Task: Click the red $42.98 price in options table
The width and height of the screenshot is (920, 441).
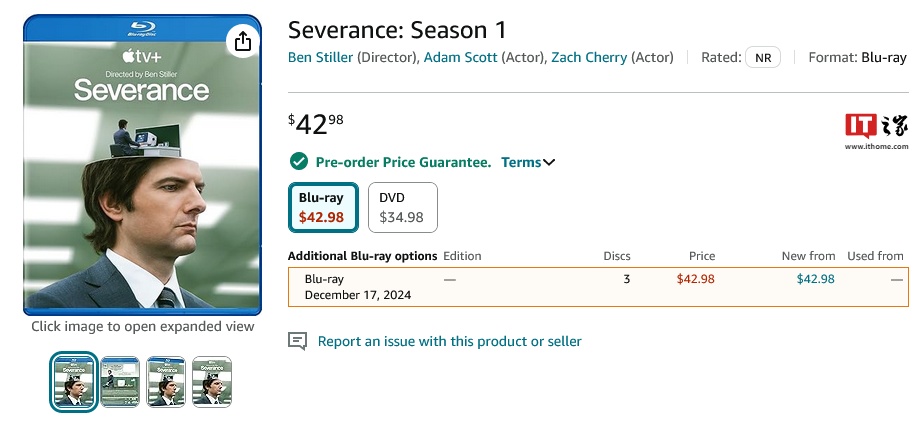Action: point(695,279)
